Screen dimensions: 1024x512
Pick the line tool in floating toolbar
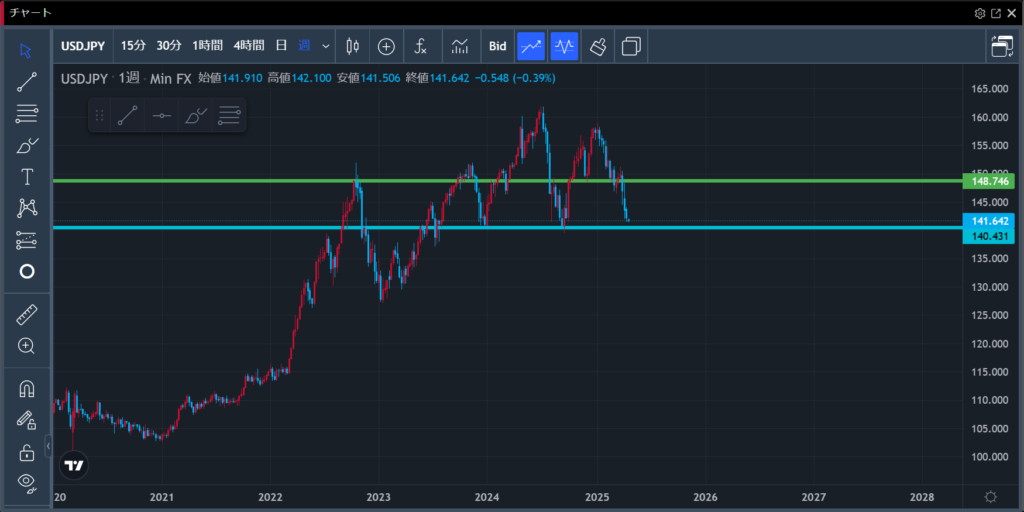pos(127,116)
